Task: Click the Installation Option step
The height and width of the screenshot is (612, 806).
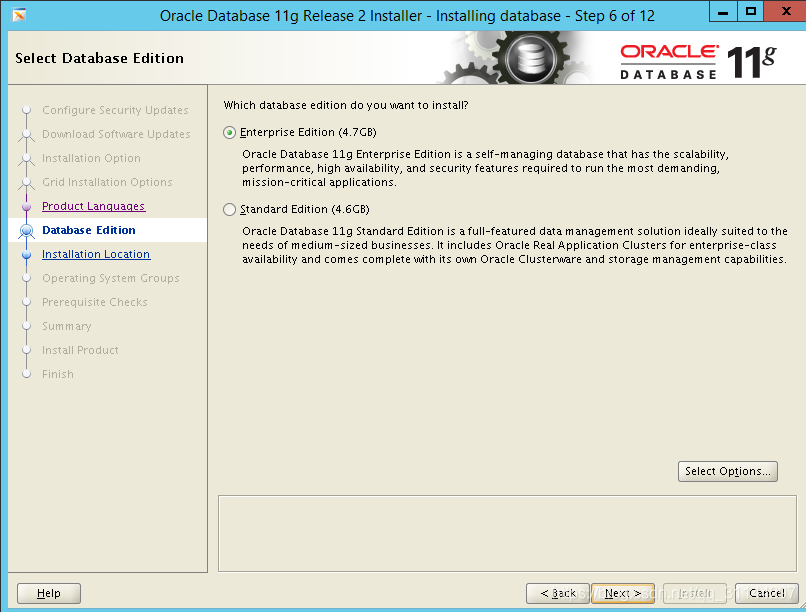Action: click(91, 158)
